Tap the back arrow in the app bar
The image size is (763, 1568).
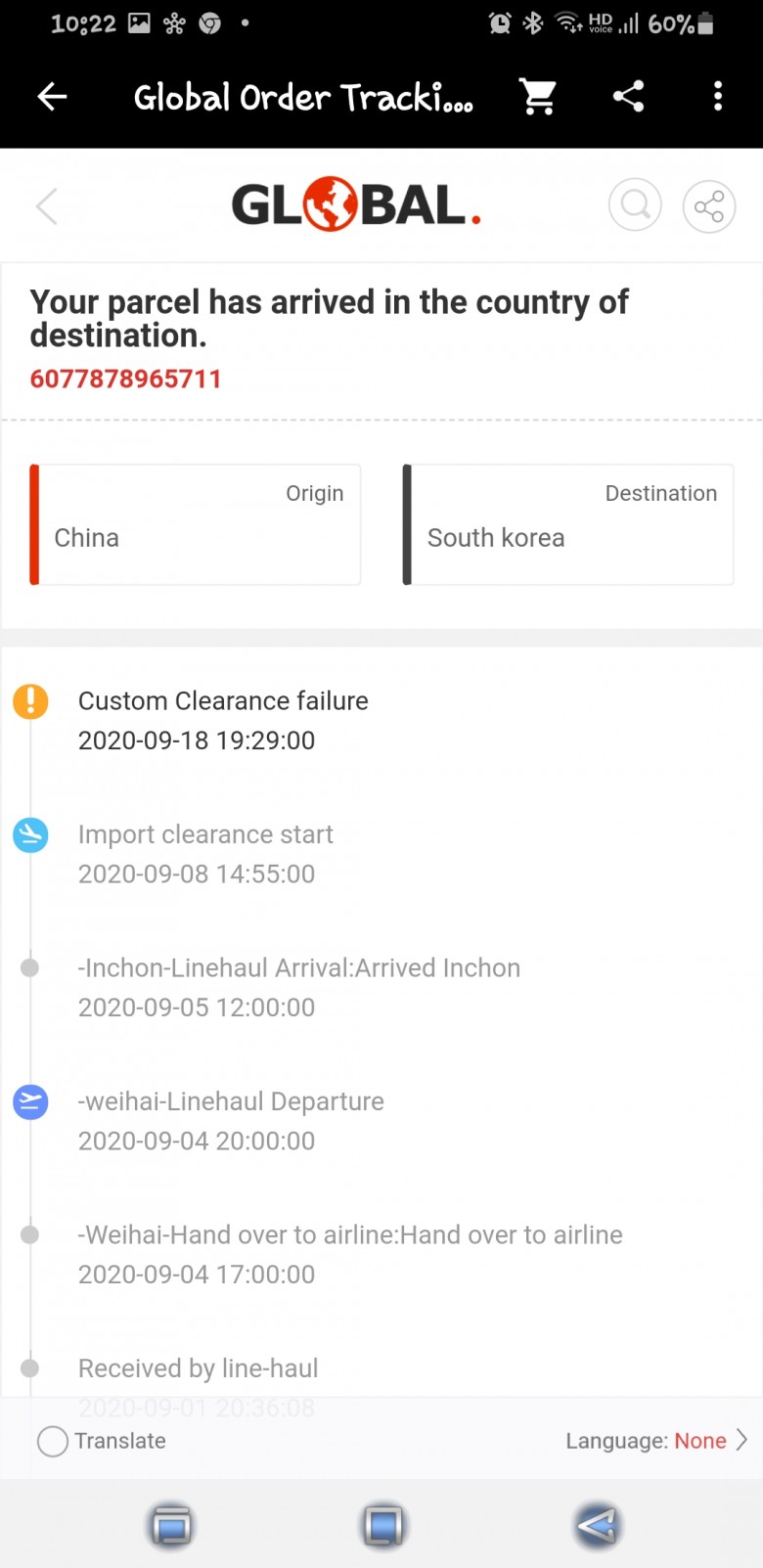(x=52, y=96)
